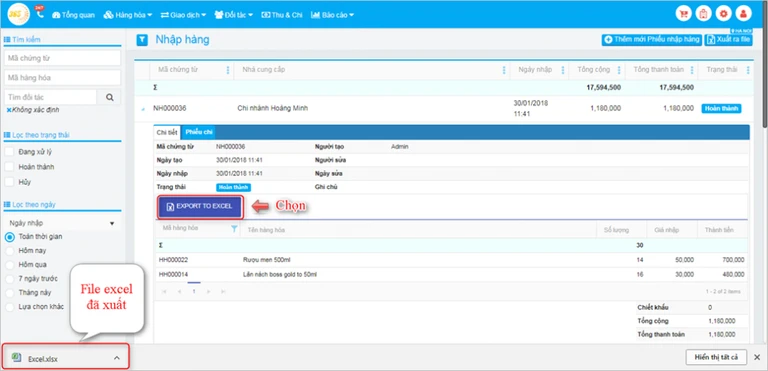
Task: Open the user account icon
Action: click(x=744, y=14)
